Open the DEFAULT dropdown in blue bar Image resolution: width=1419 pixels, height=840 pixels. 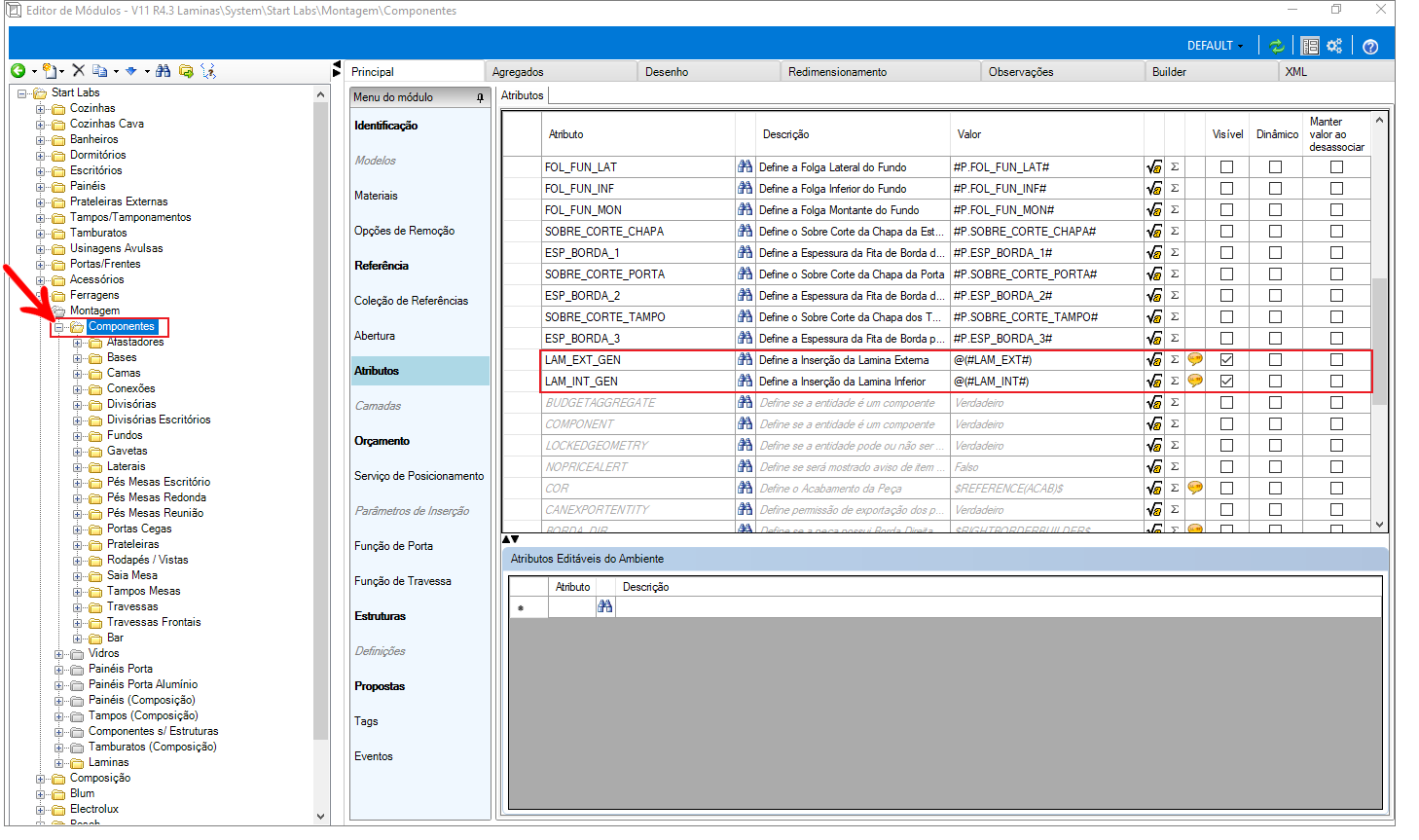(1215, 46)
